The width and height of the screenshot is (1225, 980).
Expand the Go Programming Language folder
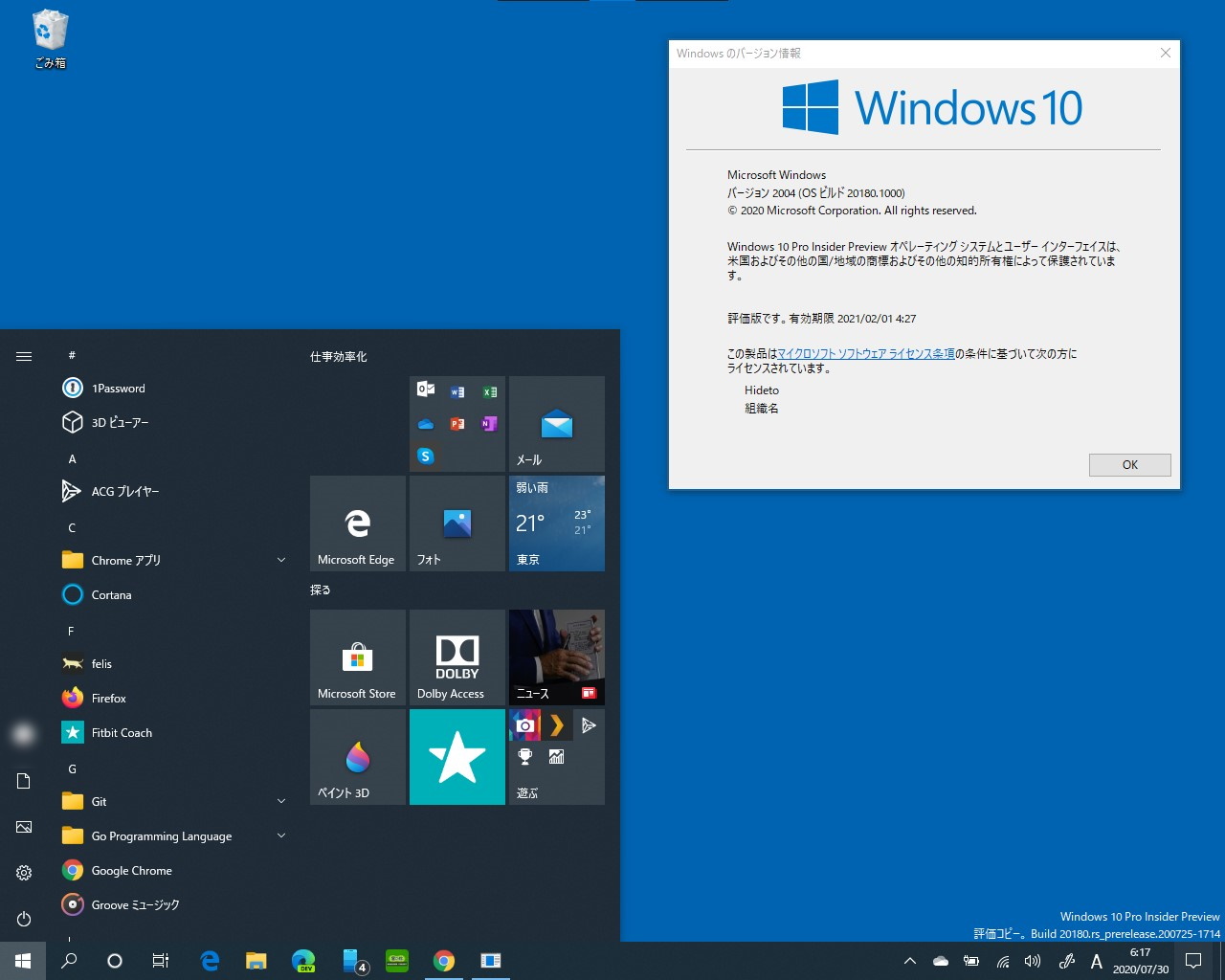[x=280, y=835]
